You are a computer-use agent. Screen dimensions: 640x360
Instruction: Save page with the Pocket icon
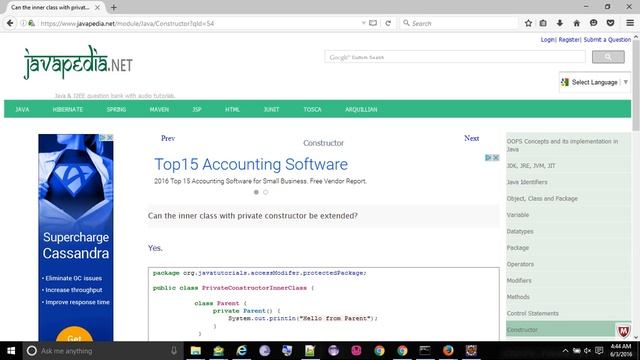(610, 23)
